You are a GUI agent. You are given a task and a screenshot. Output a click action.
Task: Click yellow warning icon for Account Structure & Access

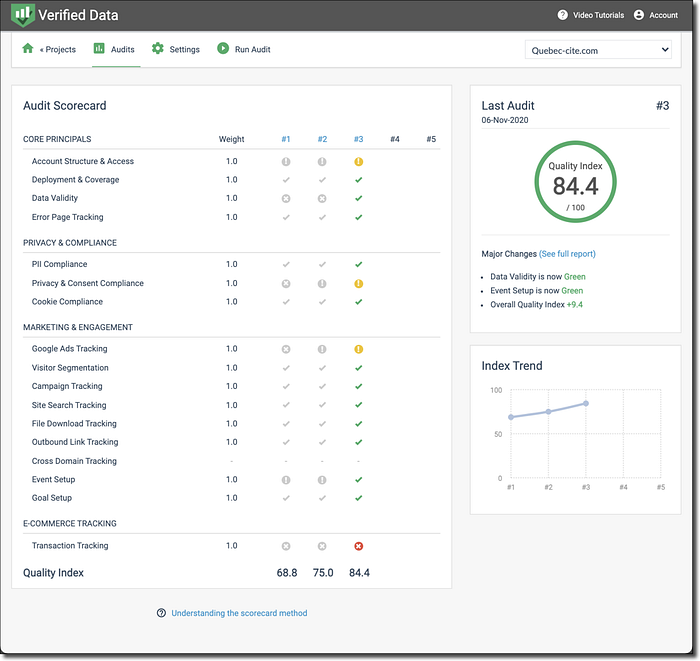(358, 162)
